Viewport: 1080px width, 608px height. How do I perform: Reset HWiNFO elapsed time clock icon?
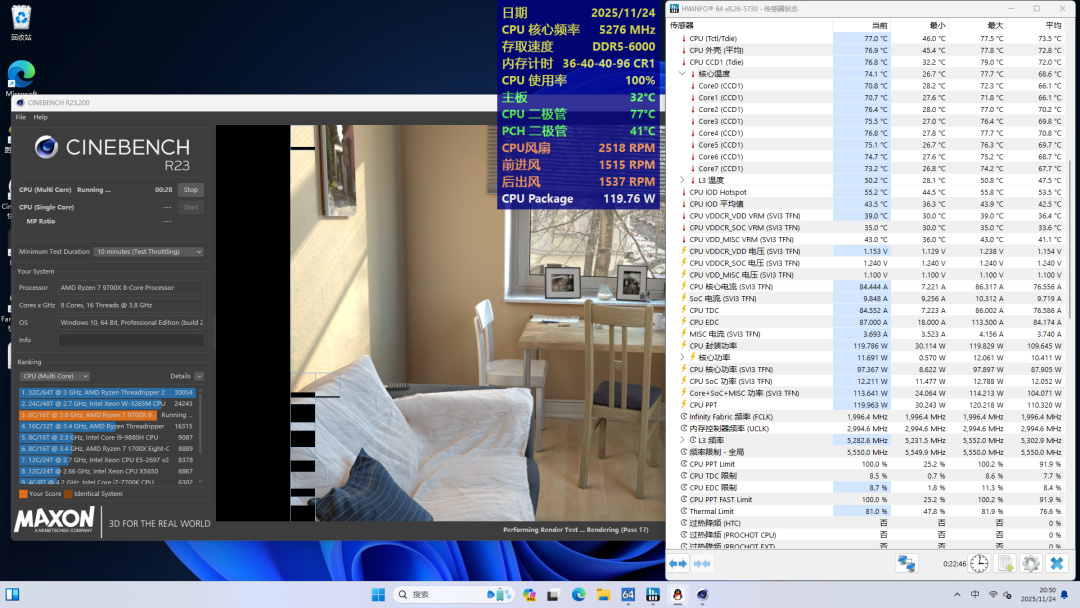coord(979,563)
